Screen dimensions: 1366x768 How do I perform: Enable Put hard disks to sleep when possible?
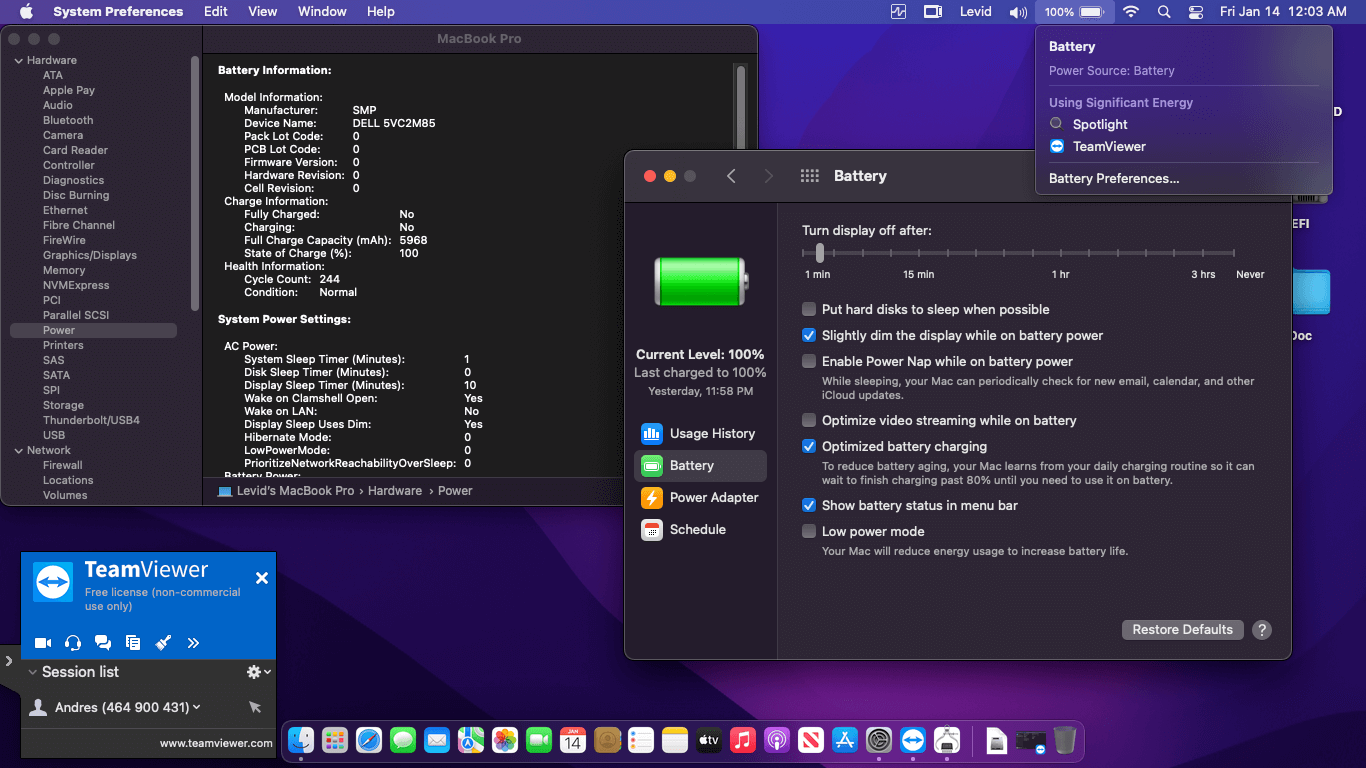(809, 310)
